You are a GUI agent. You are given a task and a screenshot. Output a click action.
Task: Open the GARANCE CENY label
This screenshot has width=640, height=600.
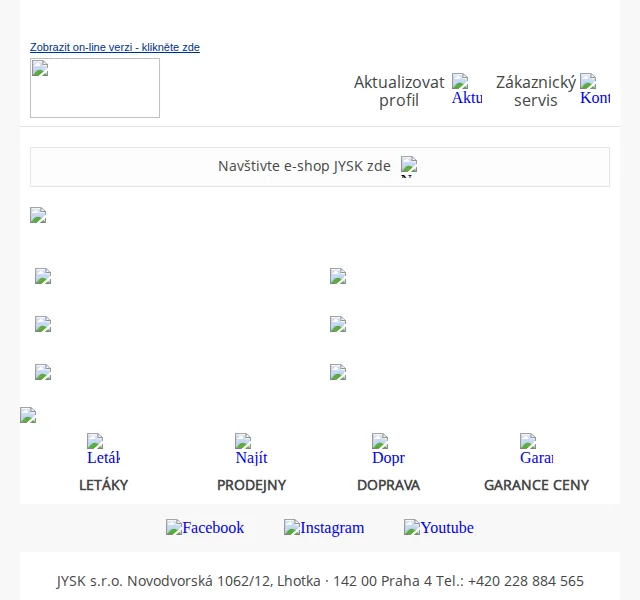(x=536, y=485)
